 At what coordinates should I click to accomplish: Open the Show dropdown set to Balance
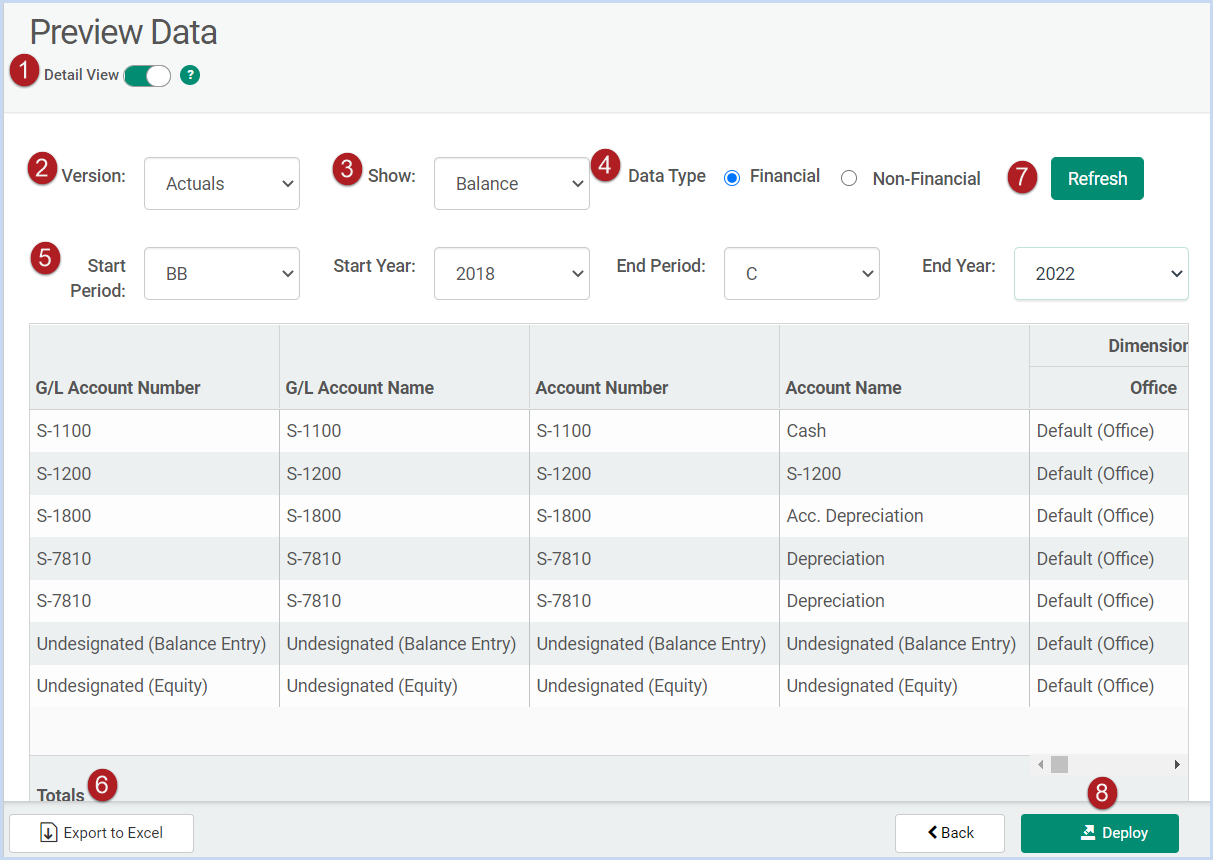[512, 184]
